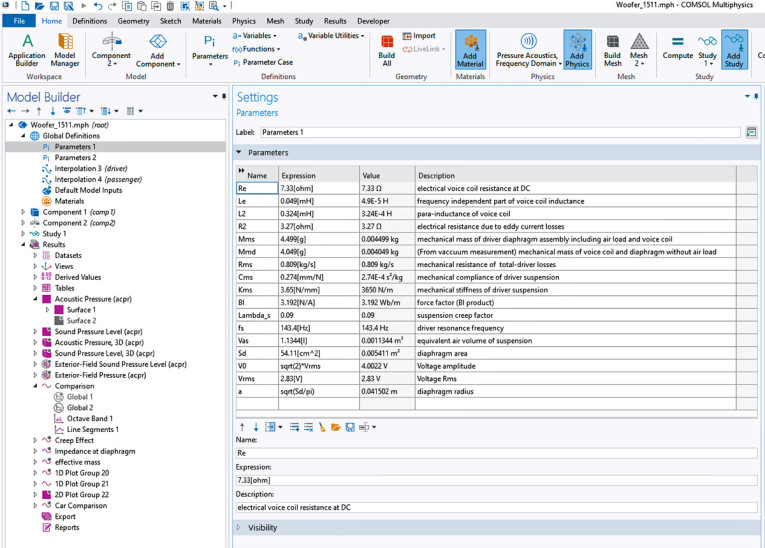Viewport: 765px width, 548px height.
Task: Click the Delete row icon below table
Action: [308, 427]
